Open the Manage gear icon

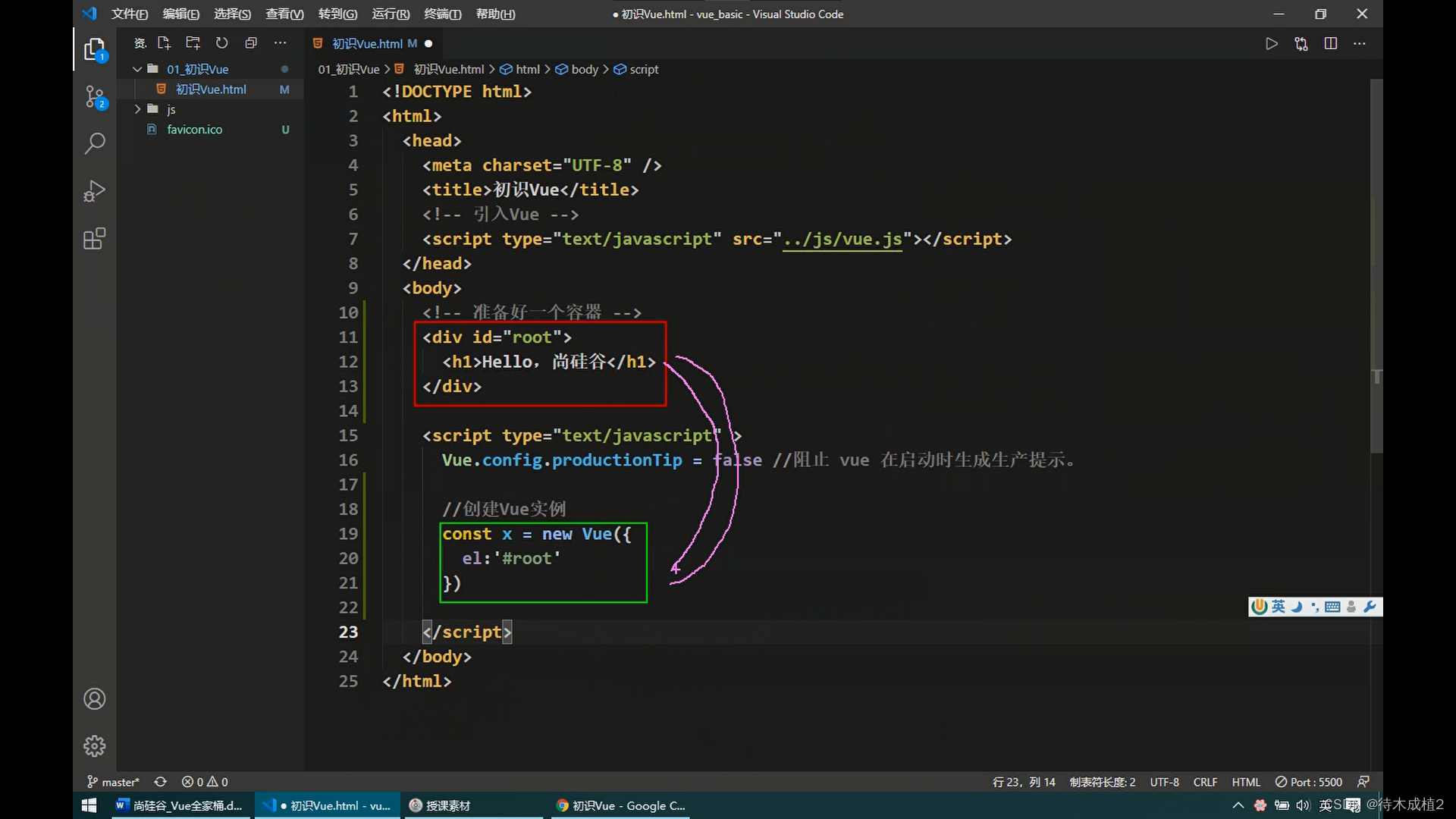tap(95, 746)
